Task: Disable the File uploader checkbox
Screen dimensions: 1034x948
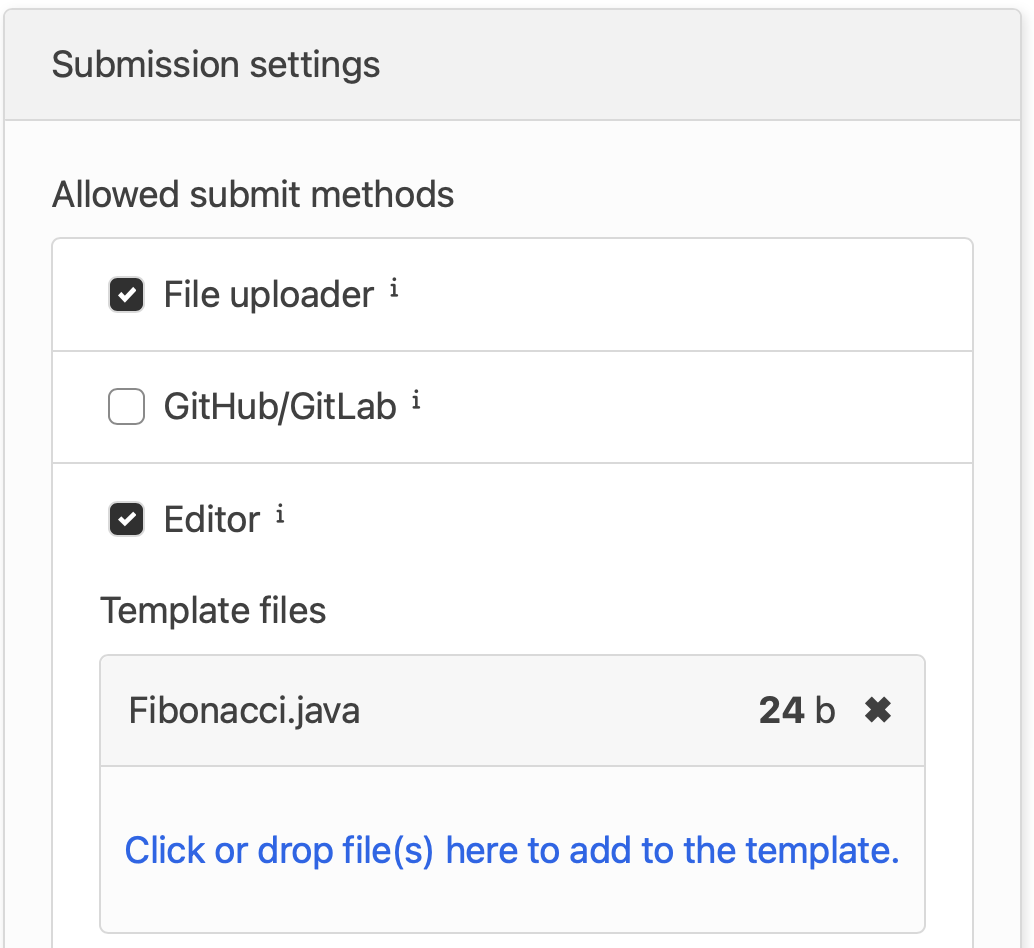Action: point(126,295)
